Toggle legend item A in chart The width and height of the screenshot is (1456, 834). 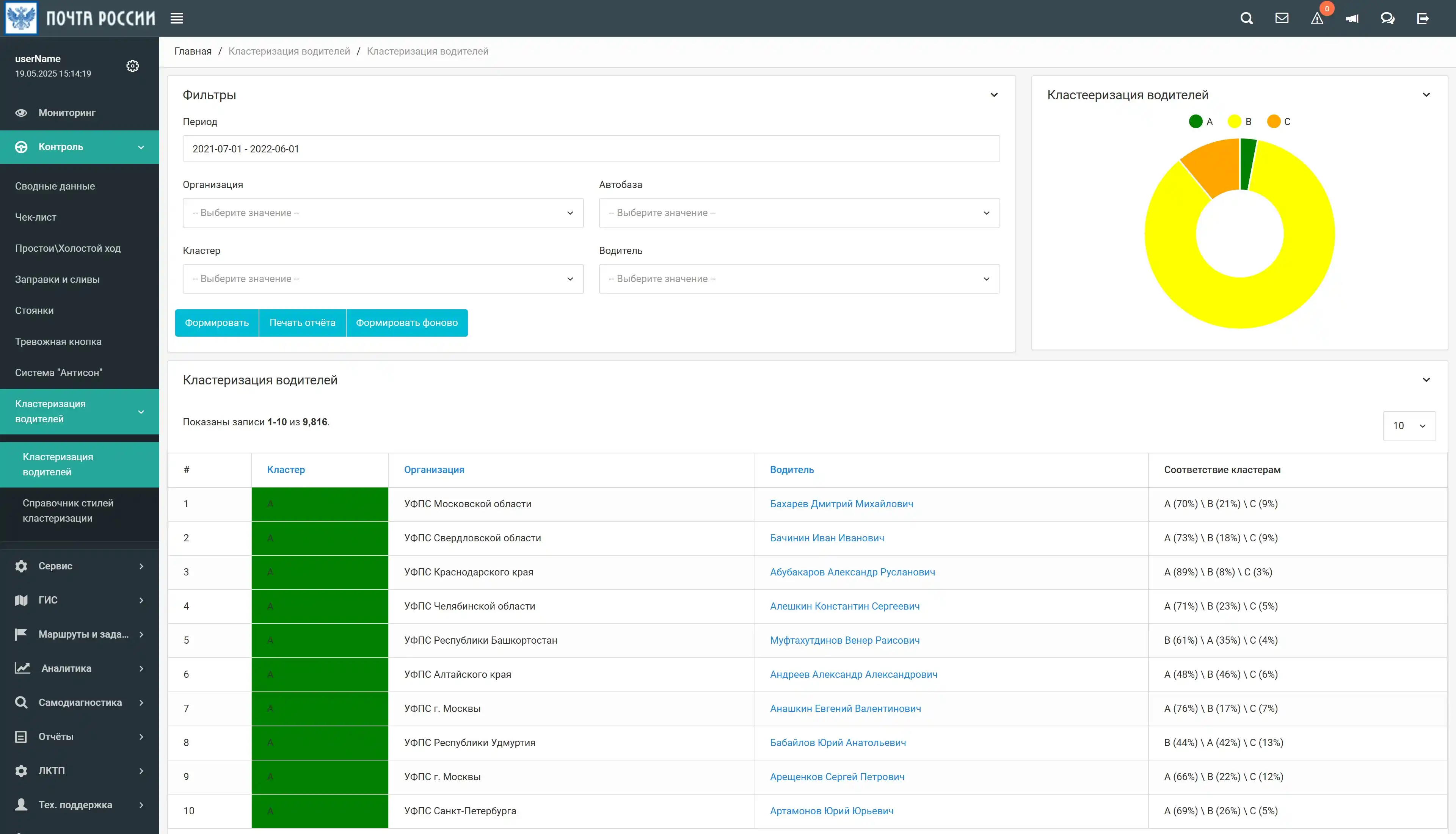pyautogui.click(x=1200, y=121)
